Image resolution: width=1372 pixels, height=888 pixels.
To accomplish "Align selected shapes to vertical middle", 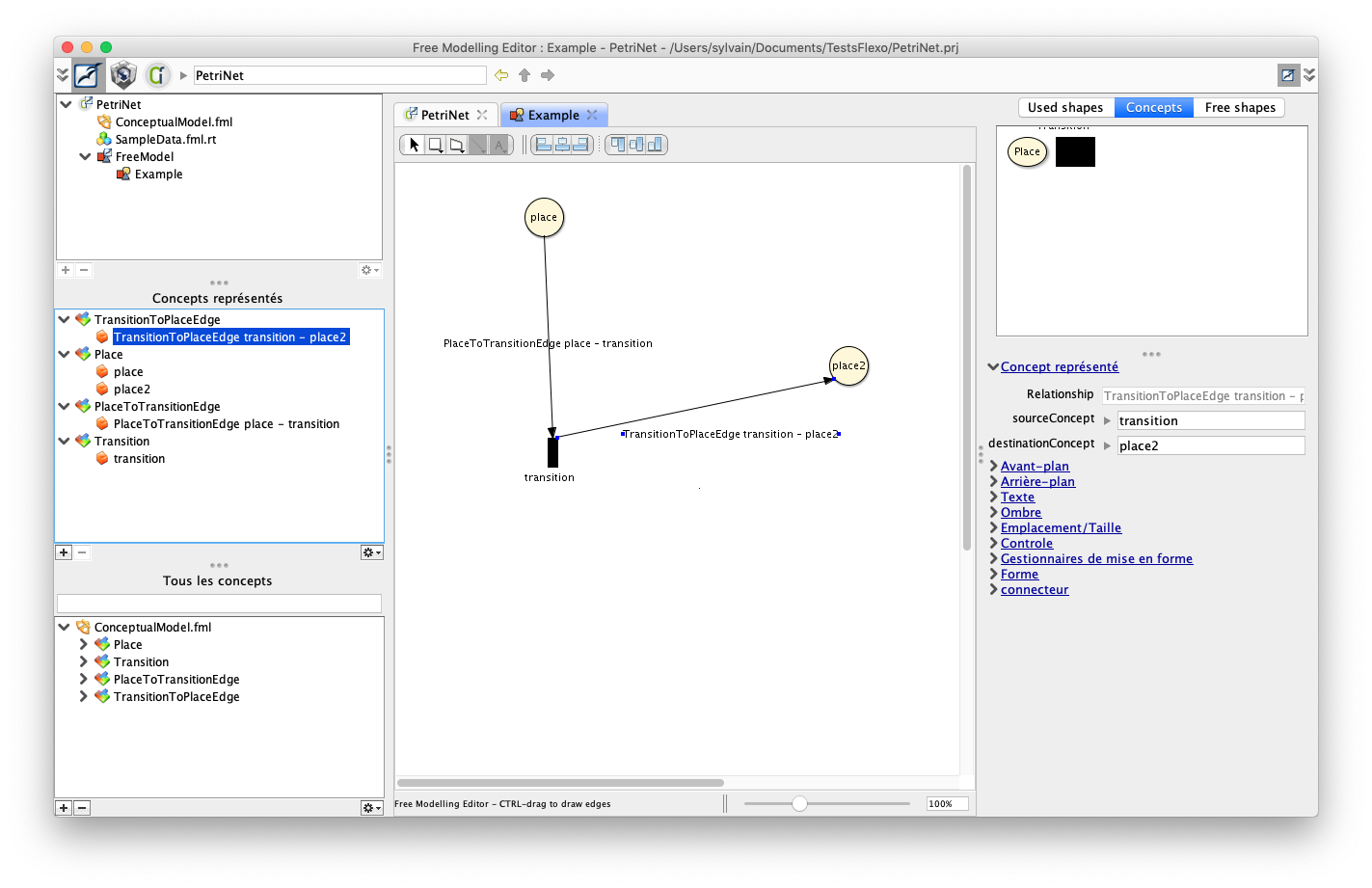I will 636,145.
